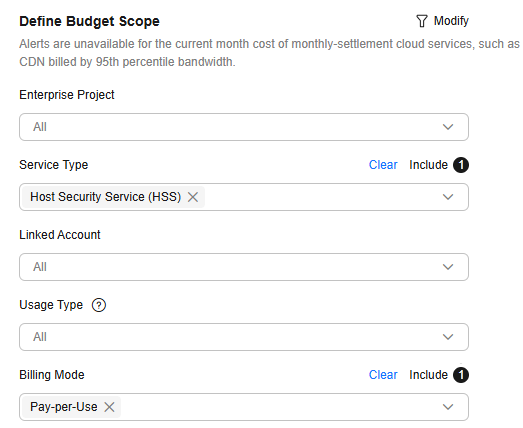Remove the Pay-per-Use tag
This screenshot has width=523, height=428.
[x=109, y=407]
